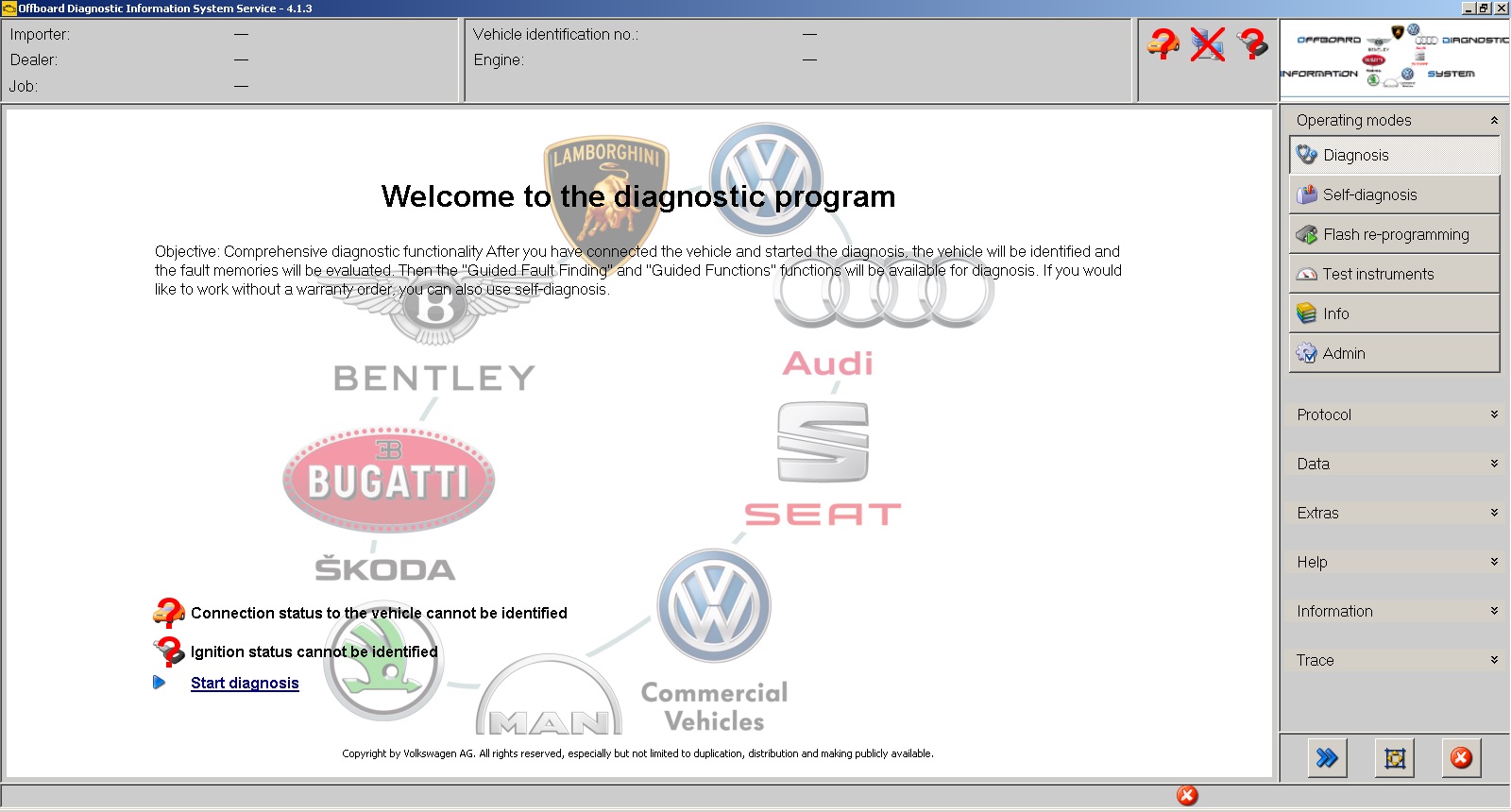1511x812 pixels.
Task: Expand the Extras section
Action: pos(1494,513)
